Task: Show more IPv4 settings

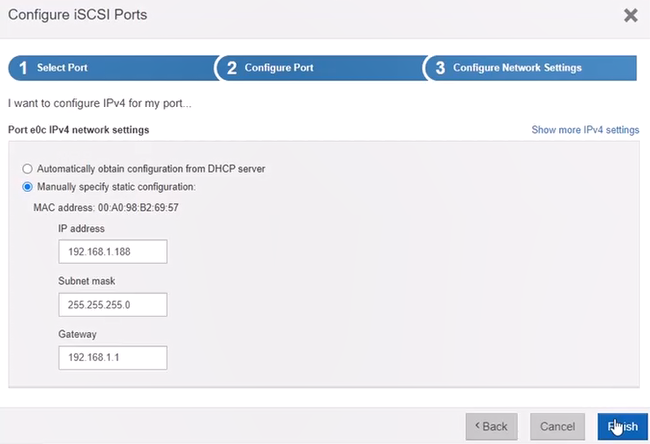Action: coord(585,130)
